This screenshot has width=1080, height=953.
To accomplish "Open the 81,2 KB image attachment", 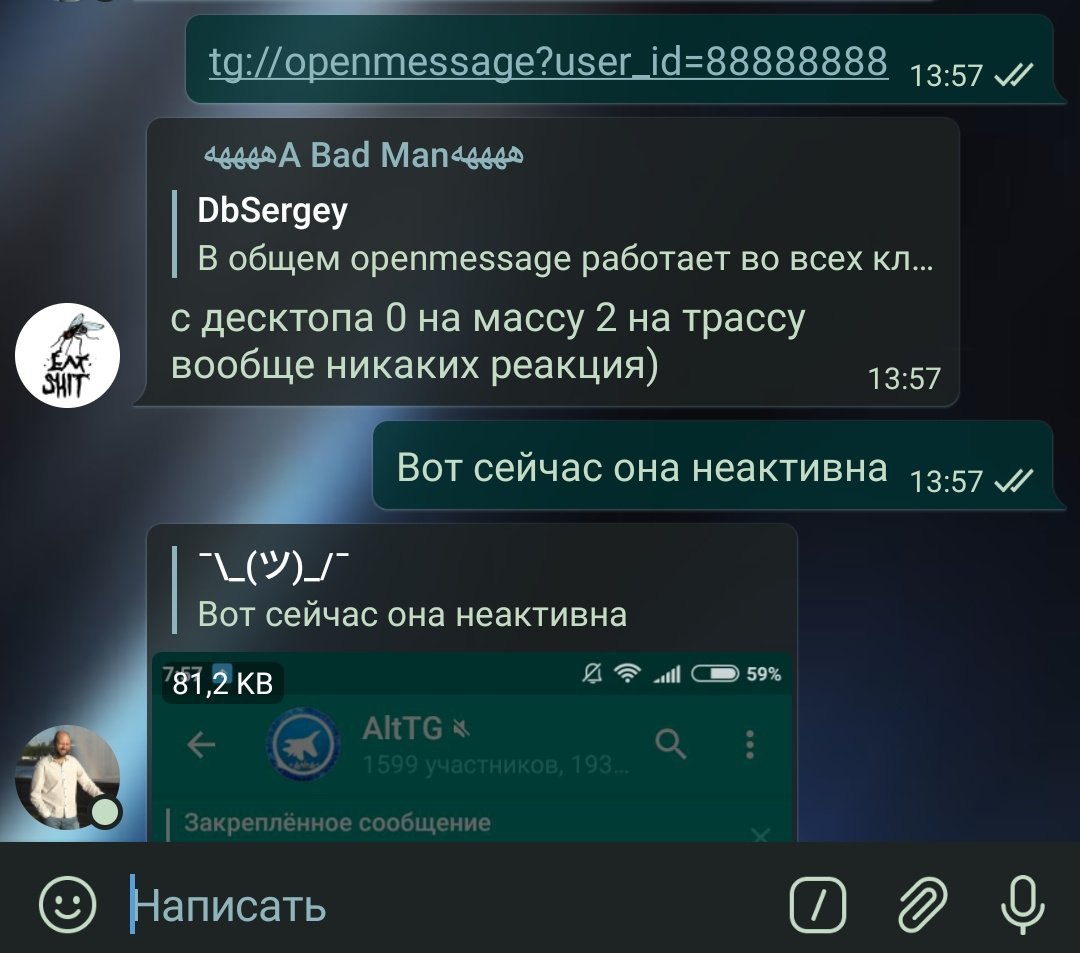I will point(472,746).
